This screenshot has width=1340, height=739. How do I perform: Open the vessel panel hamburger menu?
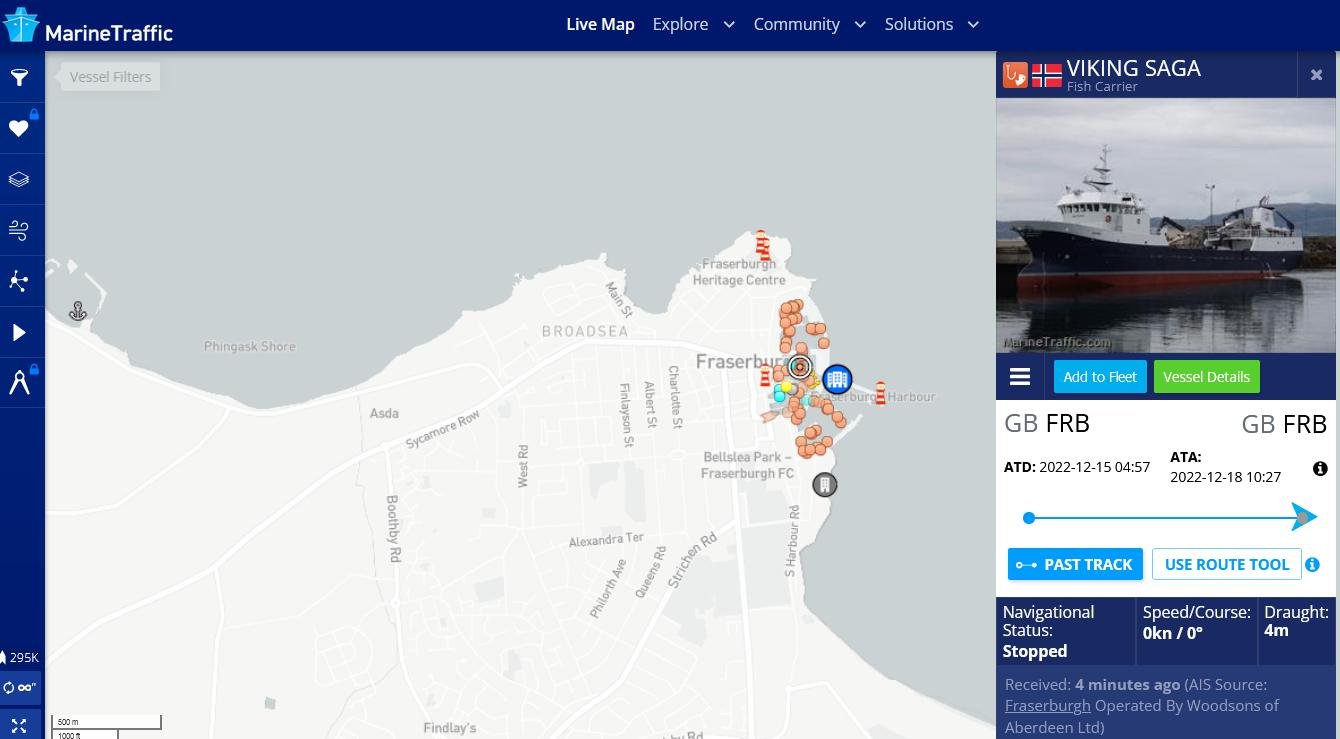(1020, 377)
